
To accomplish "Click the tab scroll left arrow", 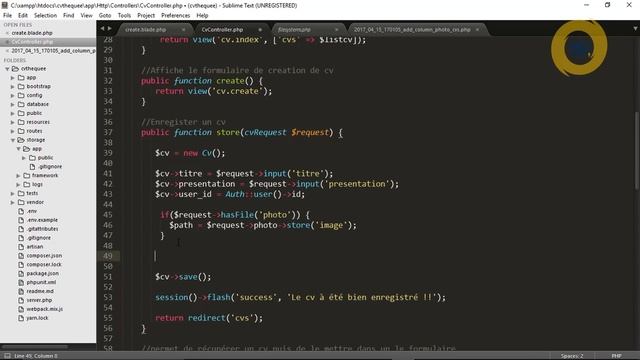I will point(102,28).
